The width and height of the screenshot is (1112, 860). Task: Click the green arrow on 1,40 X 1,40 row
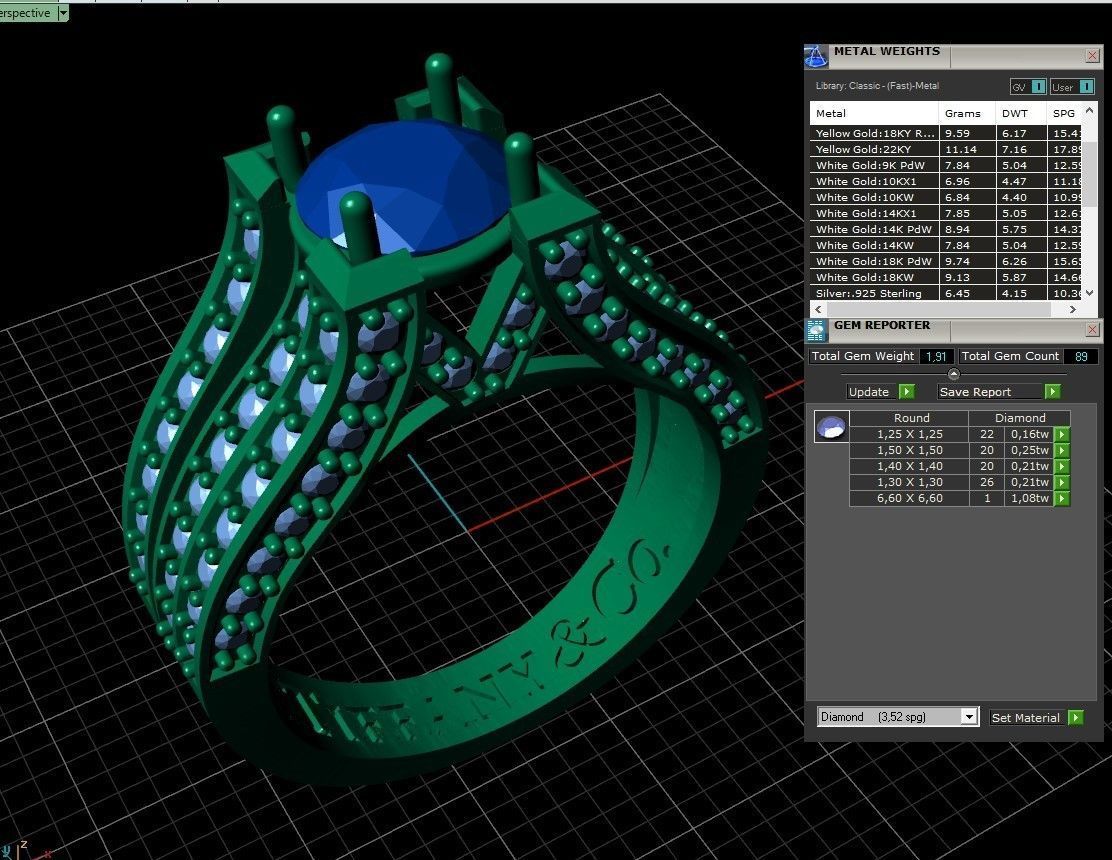[x=1062, y=467]
